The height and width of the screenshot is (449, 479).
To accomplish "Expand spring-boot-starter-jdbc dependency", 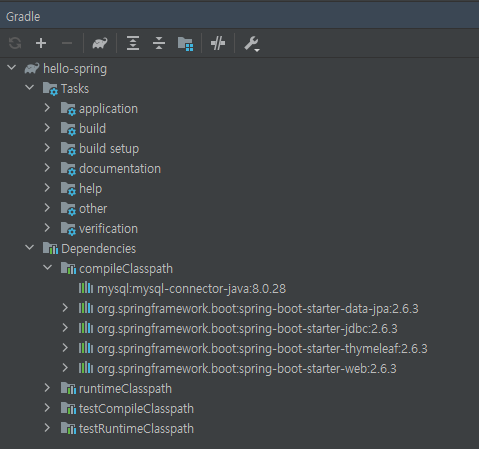I will 65,328.
